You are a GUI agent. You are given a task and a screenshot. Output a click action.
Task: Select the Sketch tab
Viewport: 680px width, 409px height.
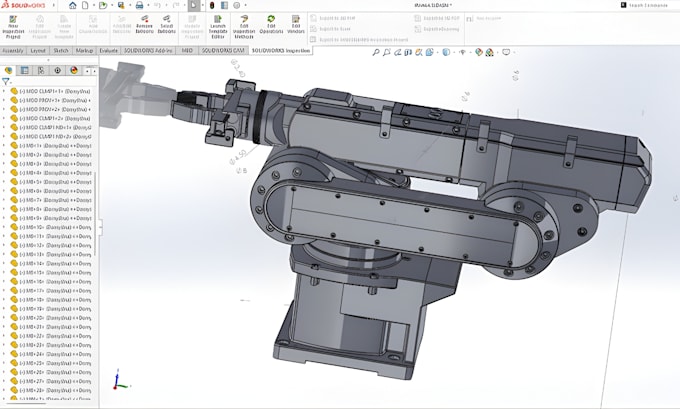[x=61, y=51]
